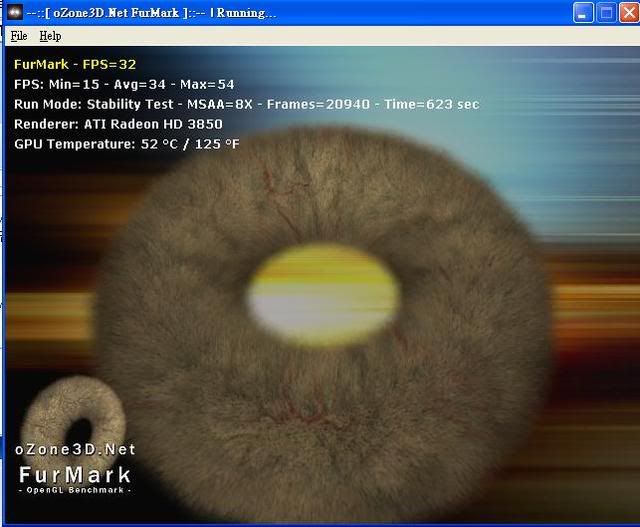The width and height of the screenshot is (640, 527).
Task: Click the FurMark app icon in title bar
Action: coord(15,13)
